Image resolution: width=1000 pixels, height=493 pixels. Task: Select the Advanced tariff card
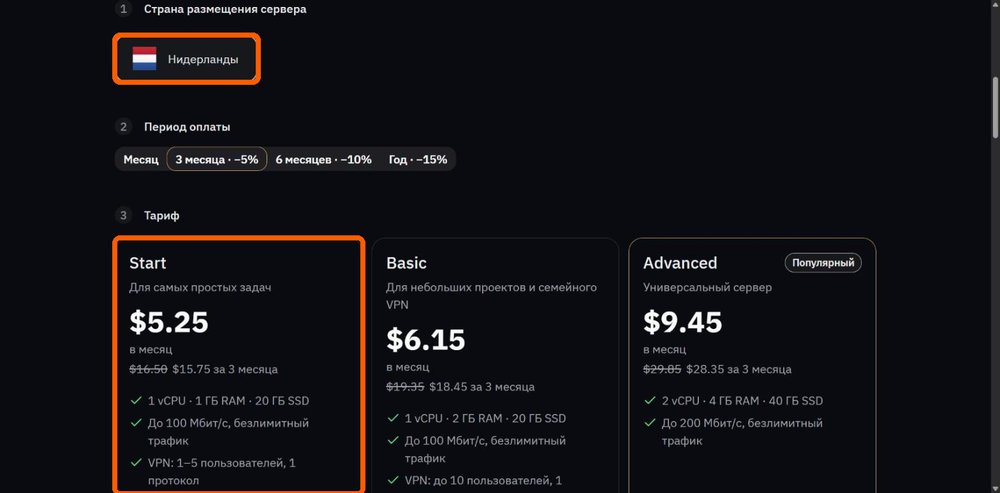coord(753,365)
